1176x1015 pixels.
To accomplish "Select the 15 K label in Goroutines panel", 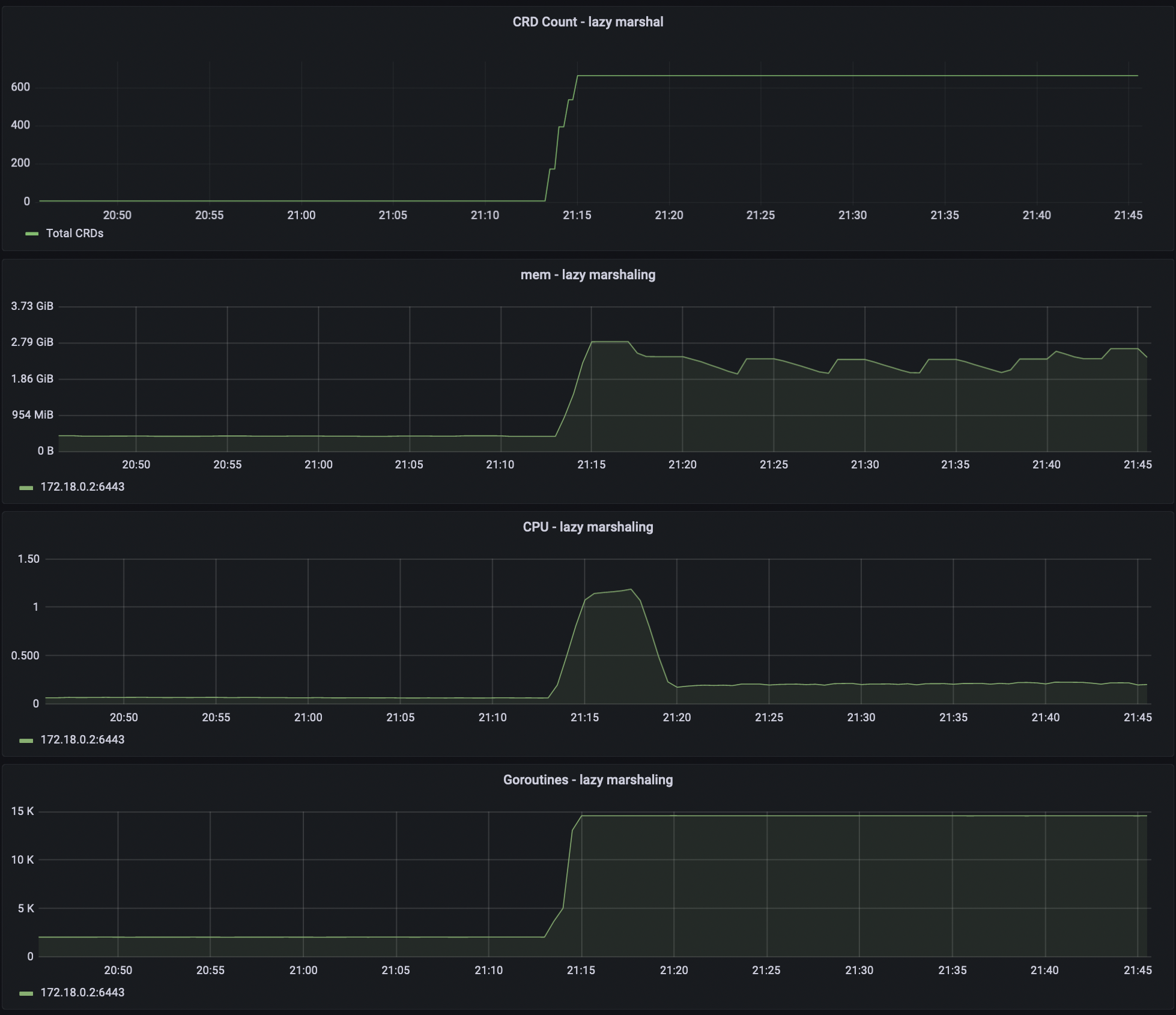I will pos(23,812).
